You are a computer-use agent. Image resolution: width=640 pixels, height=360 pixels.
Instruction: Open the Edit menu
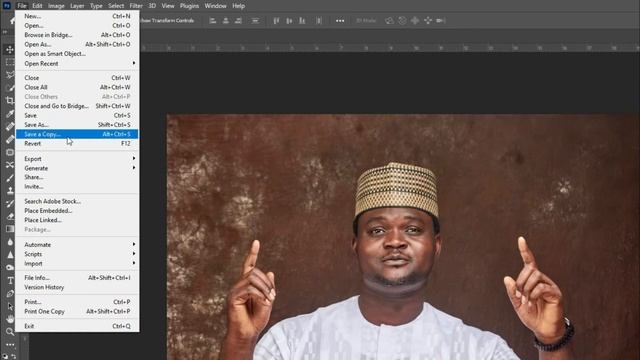coord(37,6)
